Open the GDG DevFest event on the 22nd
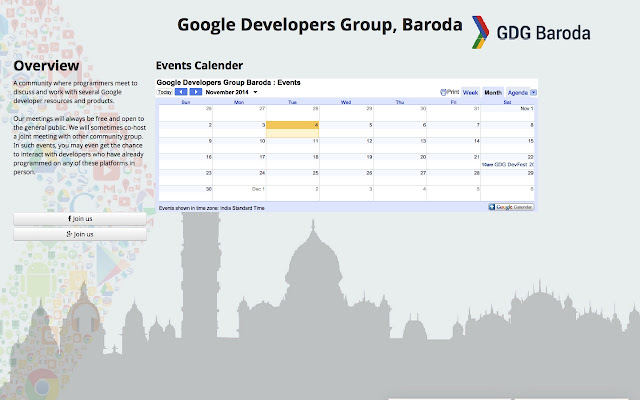 (508, 164)
